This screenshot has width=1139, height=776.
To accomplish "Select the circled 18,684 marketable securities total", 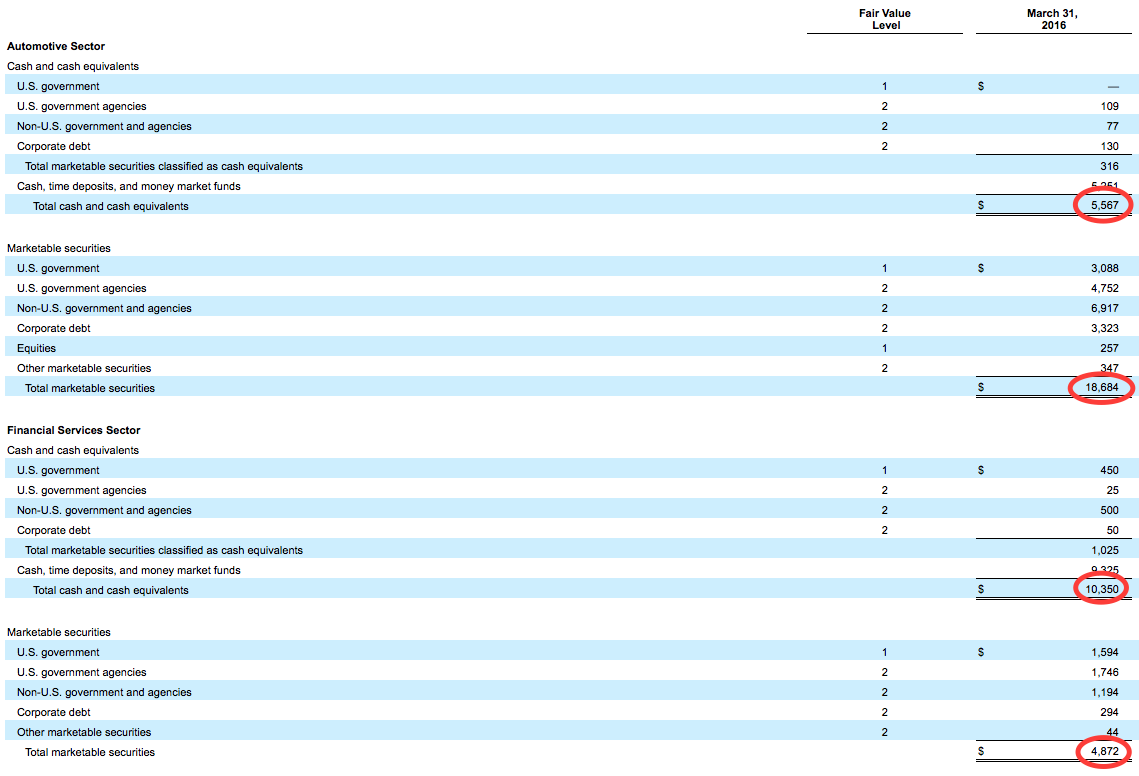I will point(1100,388).
